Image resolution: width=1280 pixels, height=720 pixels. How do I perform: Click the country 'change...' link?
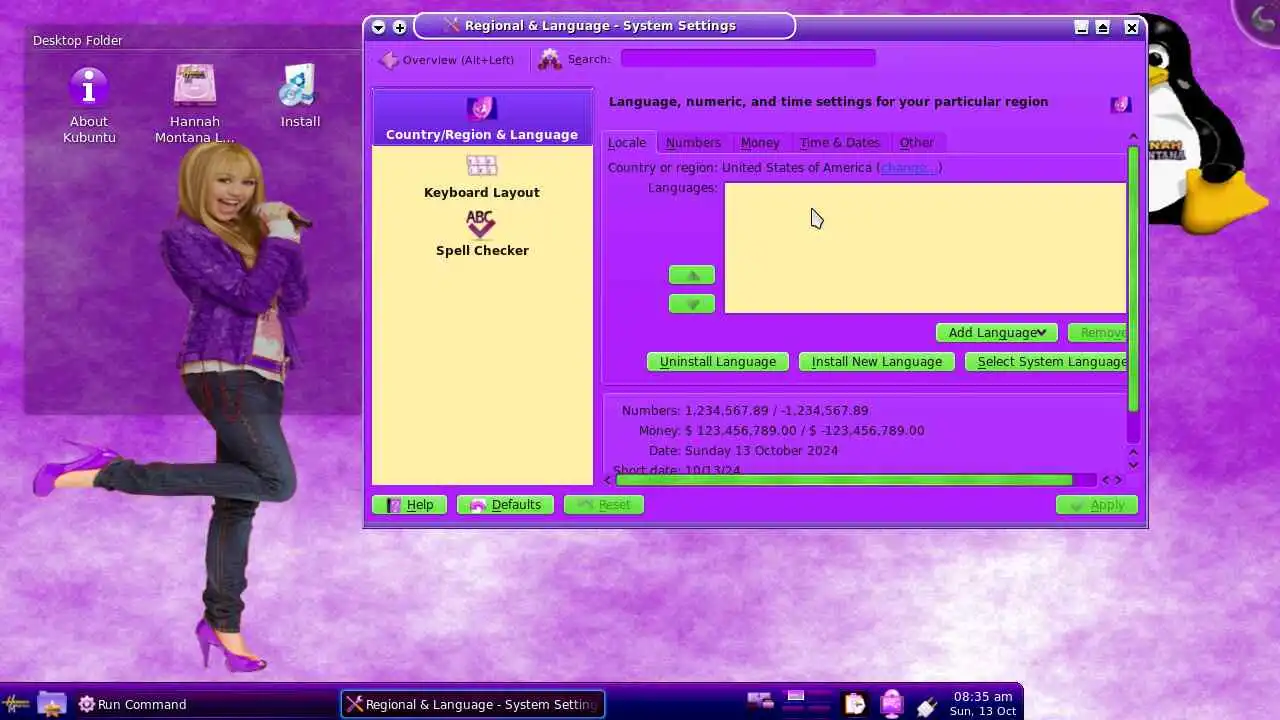click(908, 168)
